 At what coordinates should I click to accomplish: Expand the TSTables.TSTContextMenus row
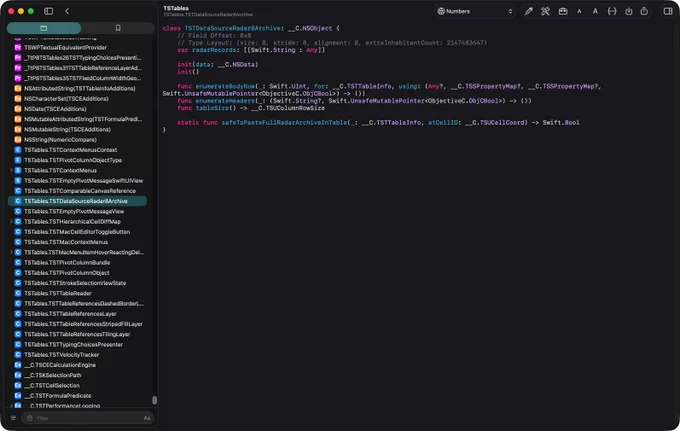[x=11, y=170]
